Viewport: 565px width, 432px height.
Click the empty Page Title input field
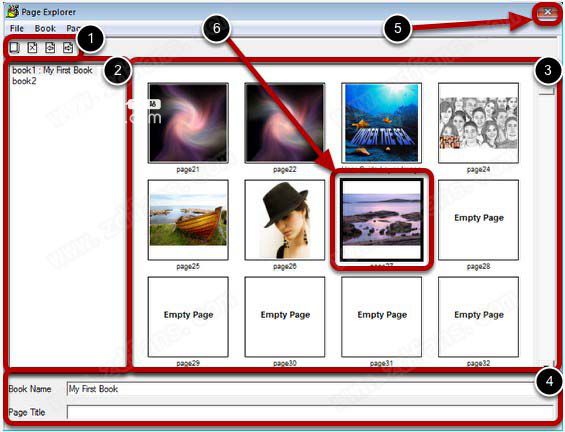point(310,412)
